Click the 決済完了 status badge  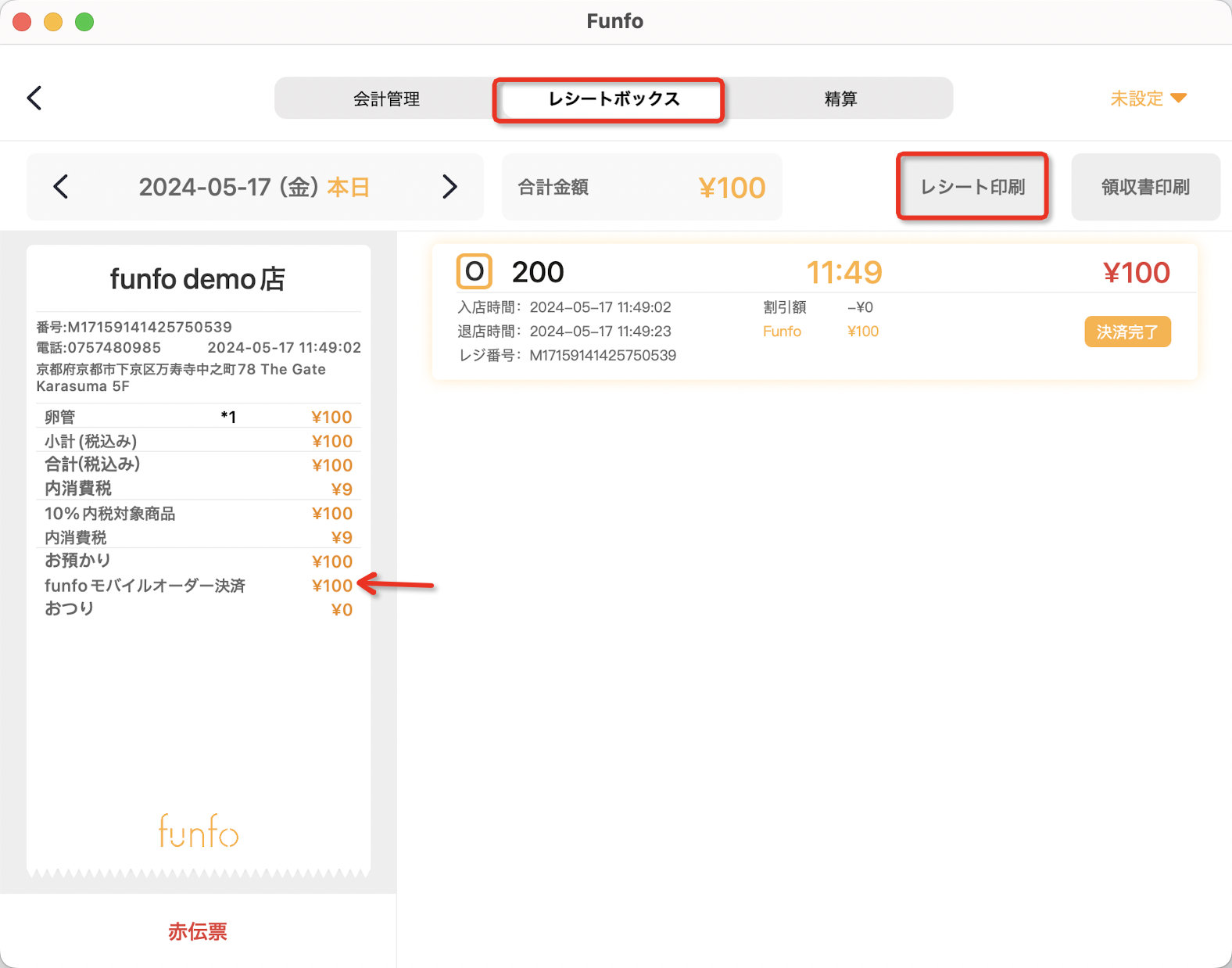[x=1127, y=332]
